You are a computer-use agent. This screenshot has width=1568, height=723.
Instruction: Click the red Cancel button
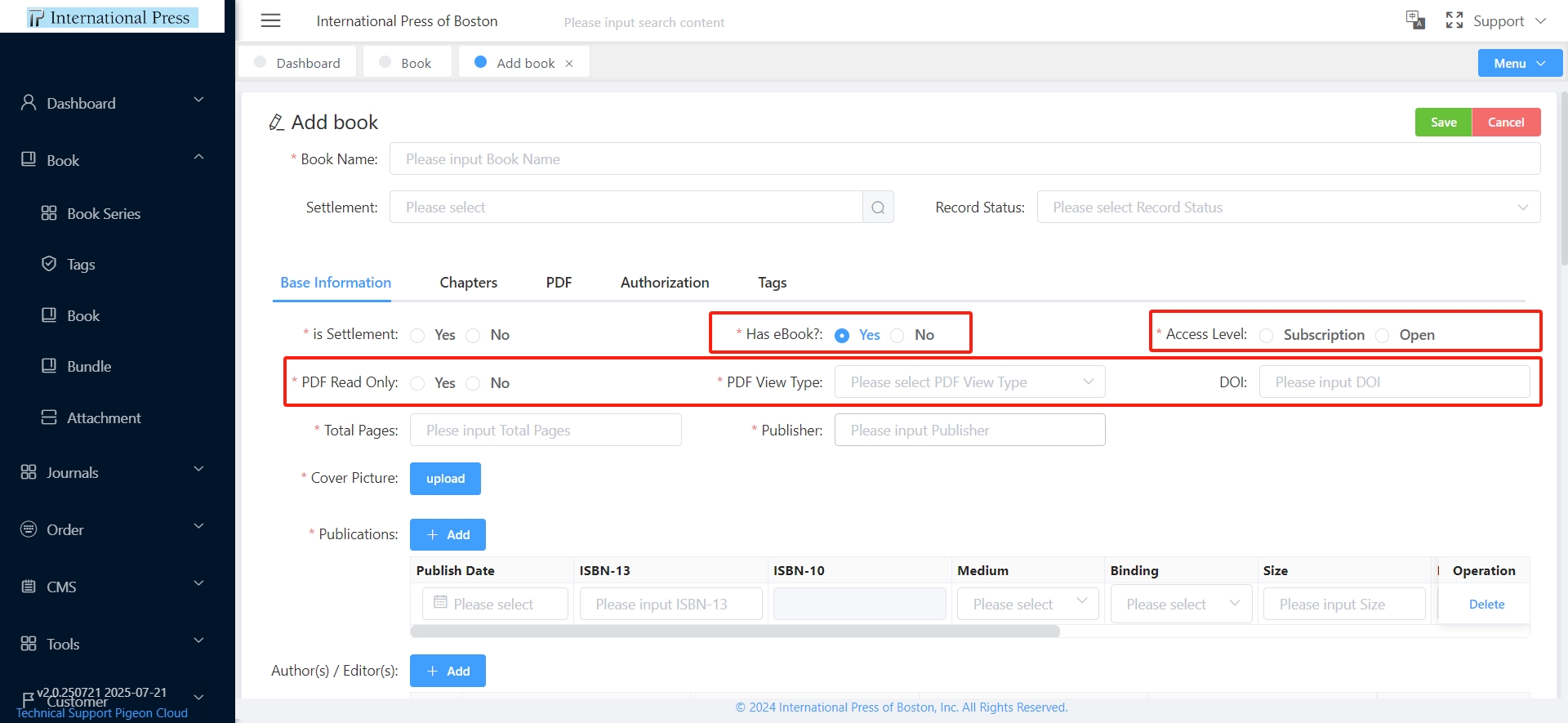point(1506,122)
